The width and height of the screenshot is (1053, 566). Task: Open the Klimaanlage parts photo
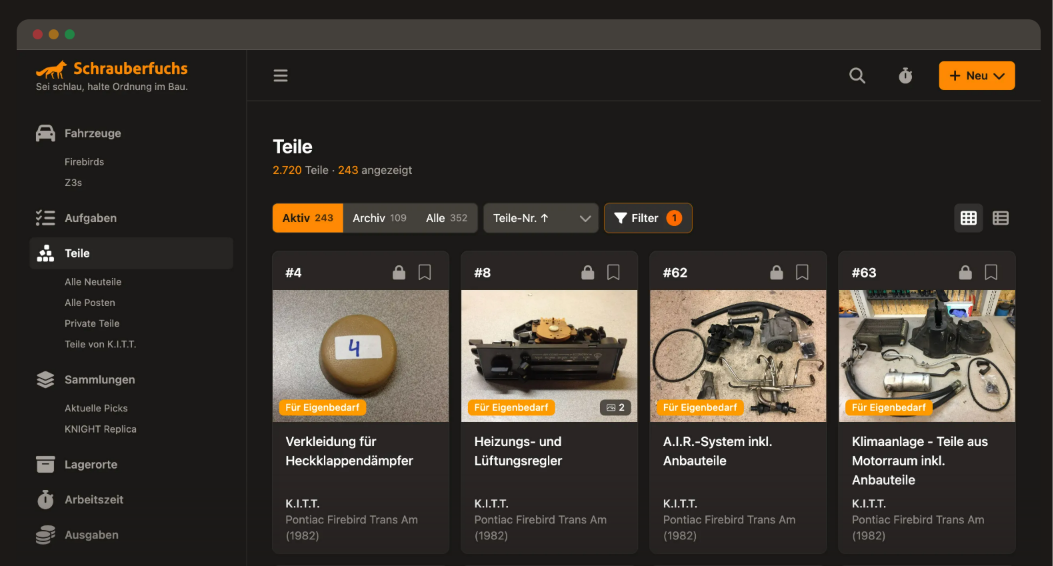tap(927, 356)
